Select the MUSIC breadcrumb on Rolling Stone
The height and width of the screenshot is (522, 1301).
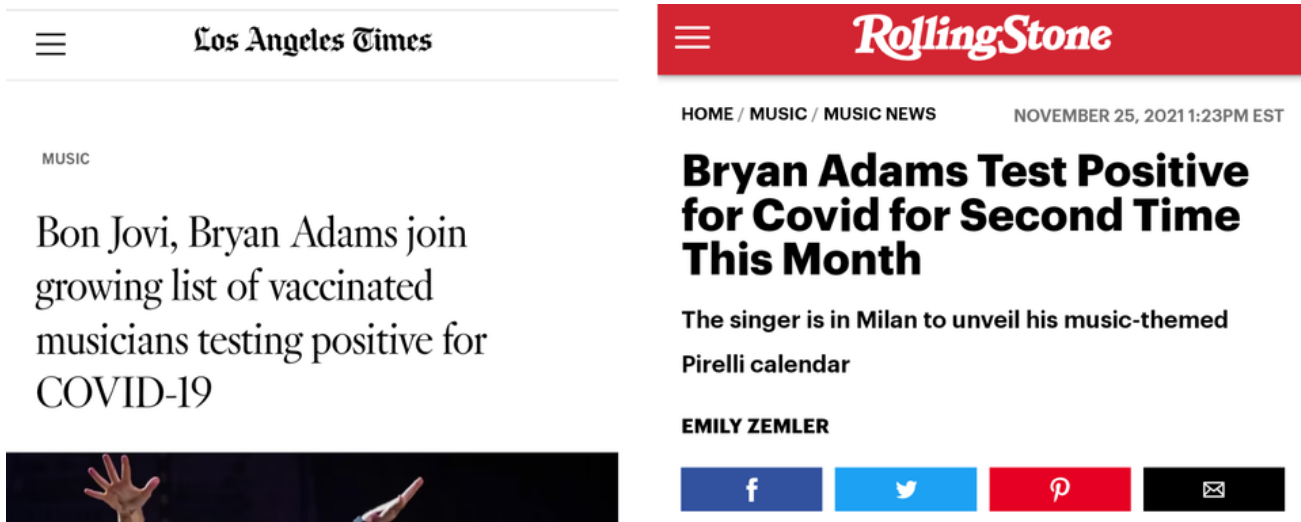click(778, 114)
